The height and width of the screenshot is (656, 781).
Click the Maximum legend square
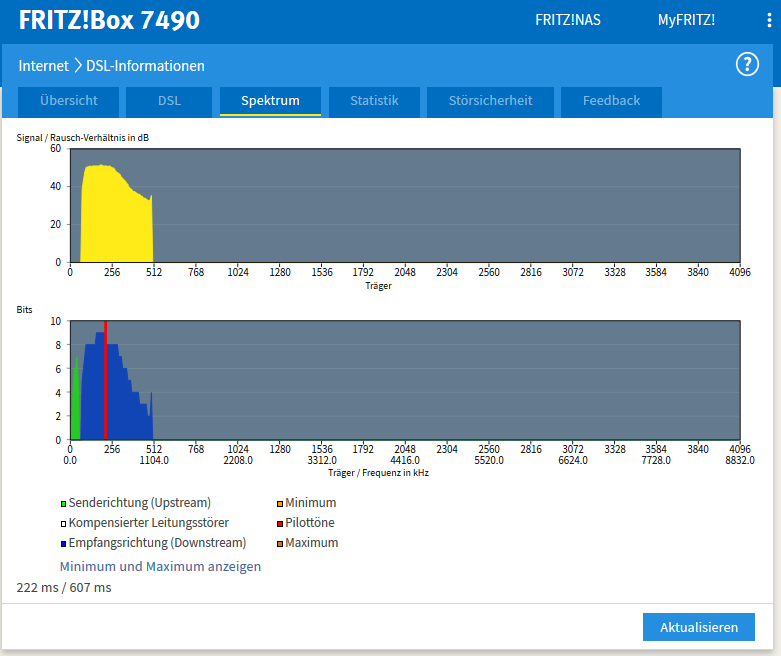click(x=280, y=544)
